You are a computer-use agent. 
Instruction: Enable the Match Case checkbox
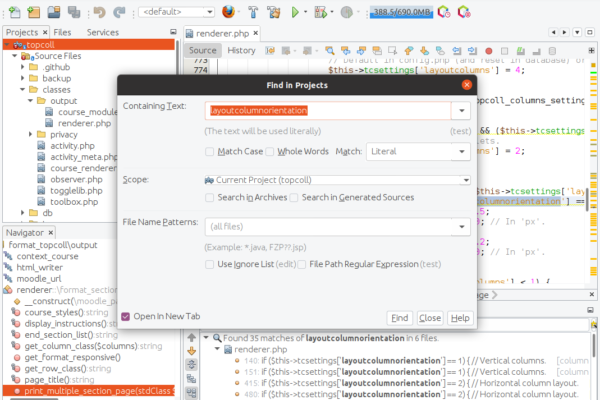(209, 152)
